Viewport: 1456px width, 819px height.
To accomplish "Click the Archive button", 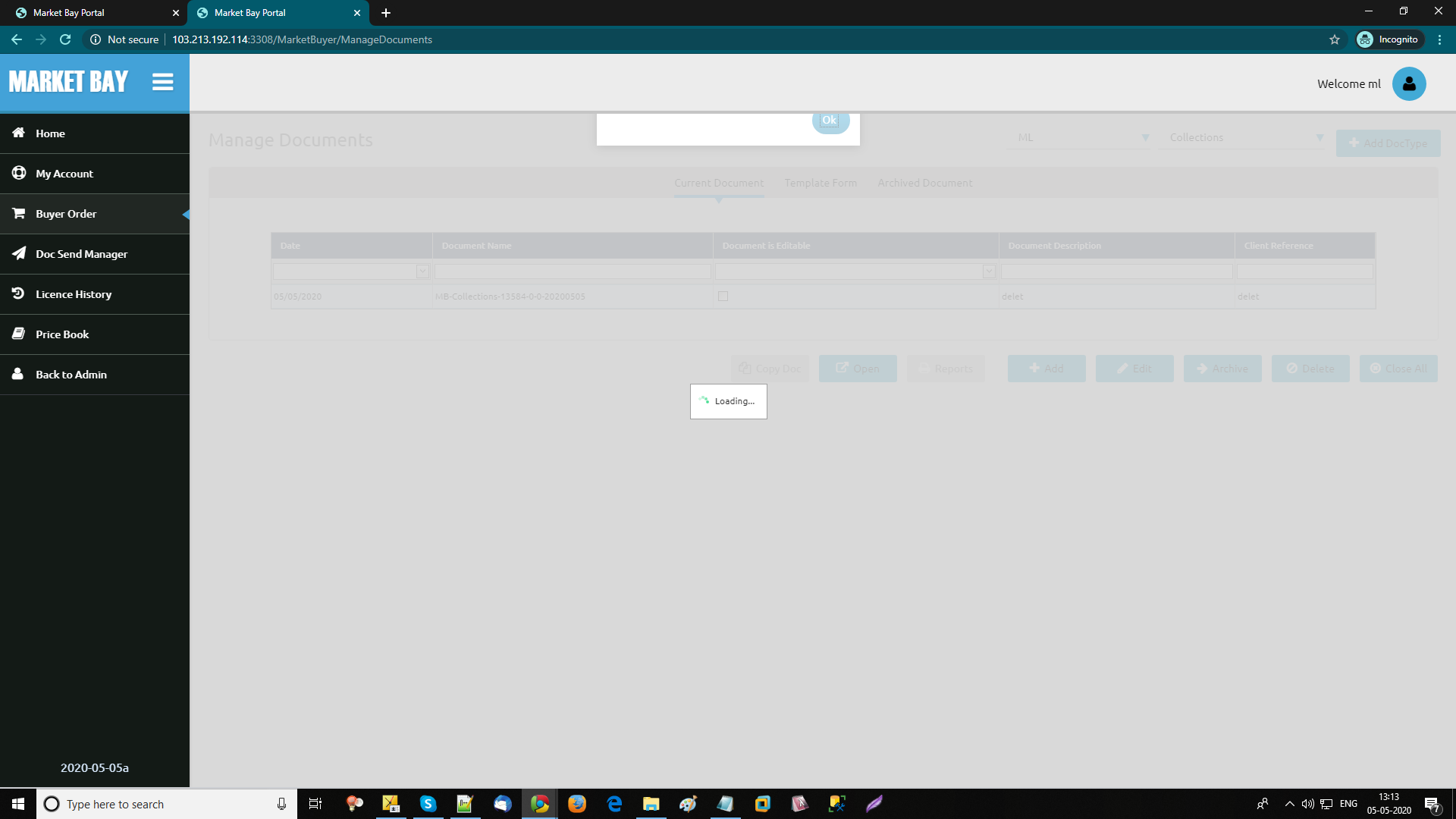I will point(1222,369).
